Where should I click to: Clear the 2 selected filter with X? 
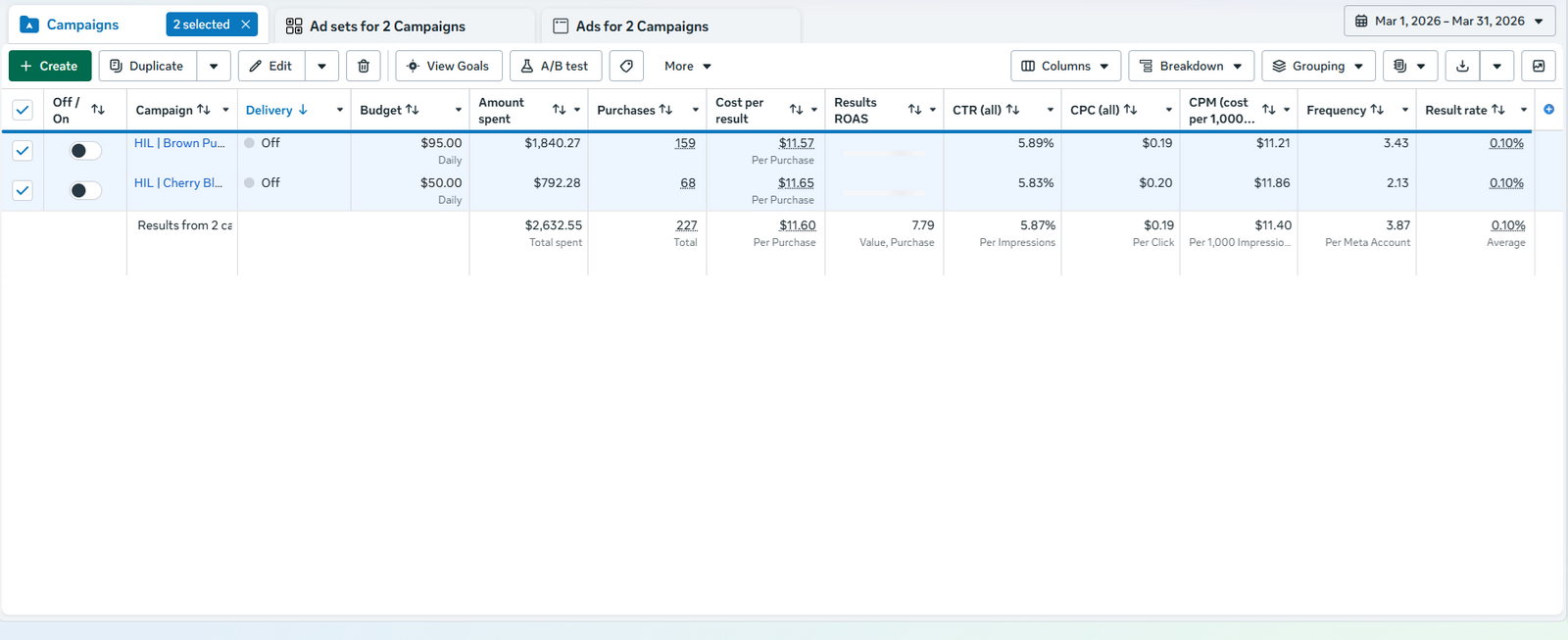coord(246,25)
